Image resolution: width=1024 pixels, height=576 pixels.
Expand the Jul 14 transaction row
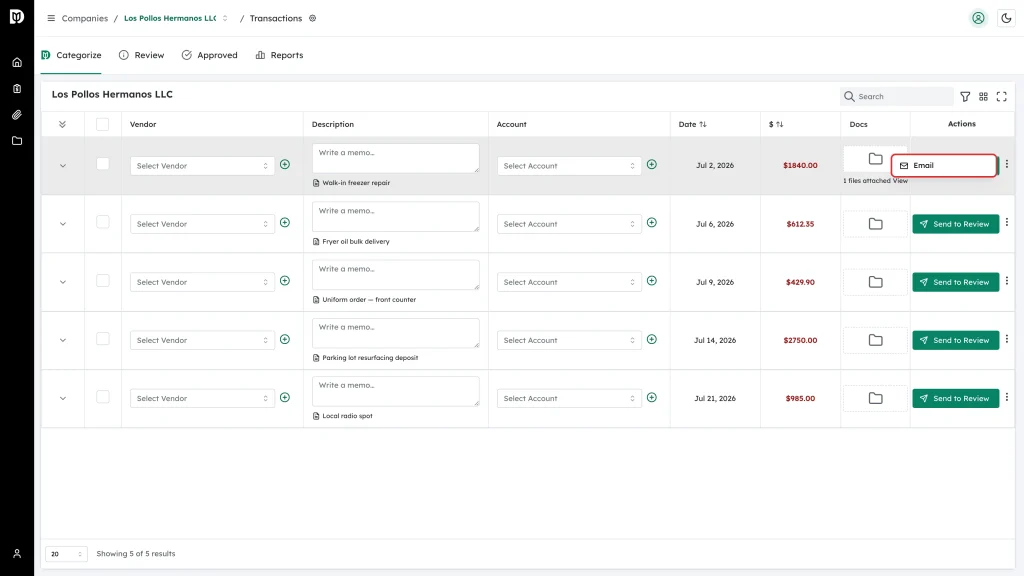[x=63, y=340]
